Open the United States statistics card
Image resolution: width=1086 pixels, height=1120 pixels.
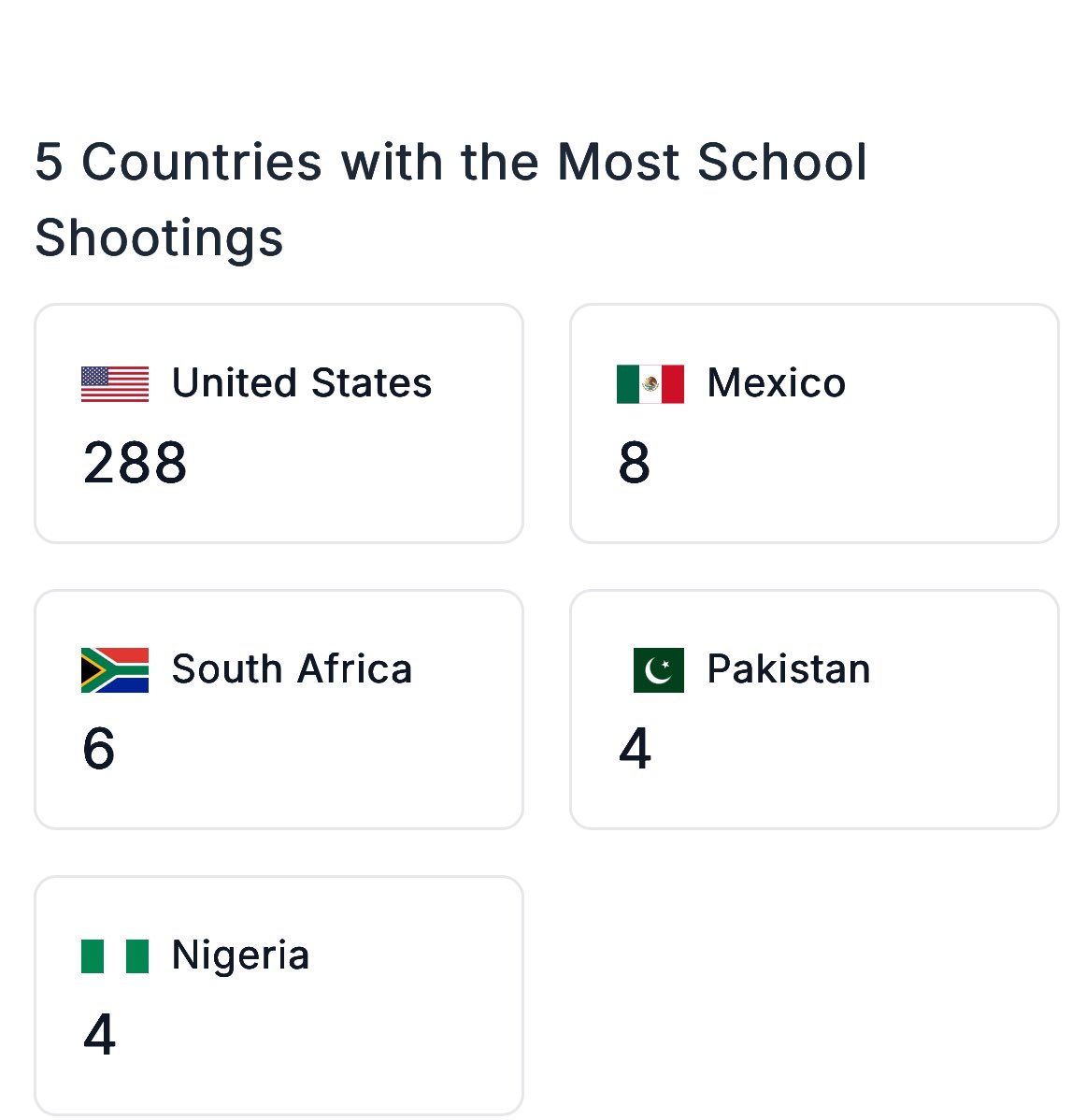click(x=279, y=424)
